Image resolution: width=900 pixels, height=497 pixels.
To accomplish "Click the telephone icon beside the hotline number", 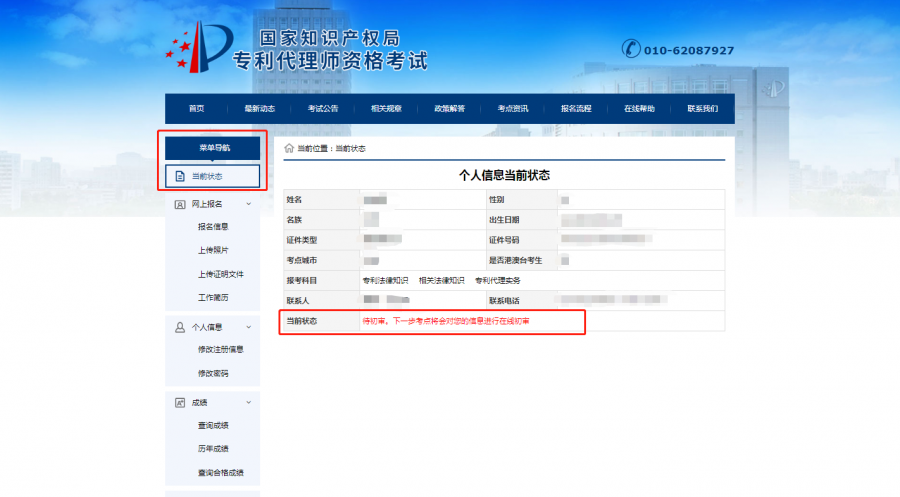I will click(631, 49).
